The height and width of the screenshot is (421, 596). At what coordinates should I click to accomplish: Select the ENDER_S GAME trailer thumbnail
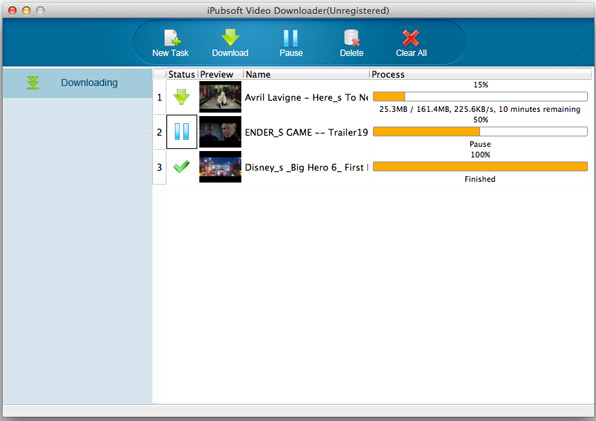click(220, 131)
